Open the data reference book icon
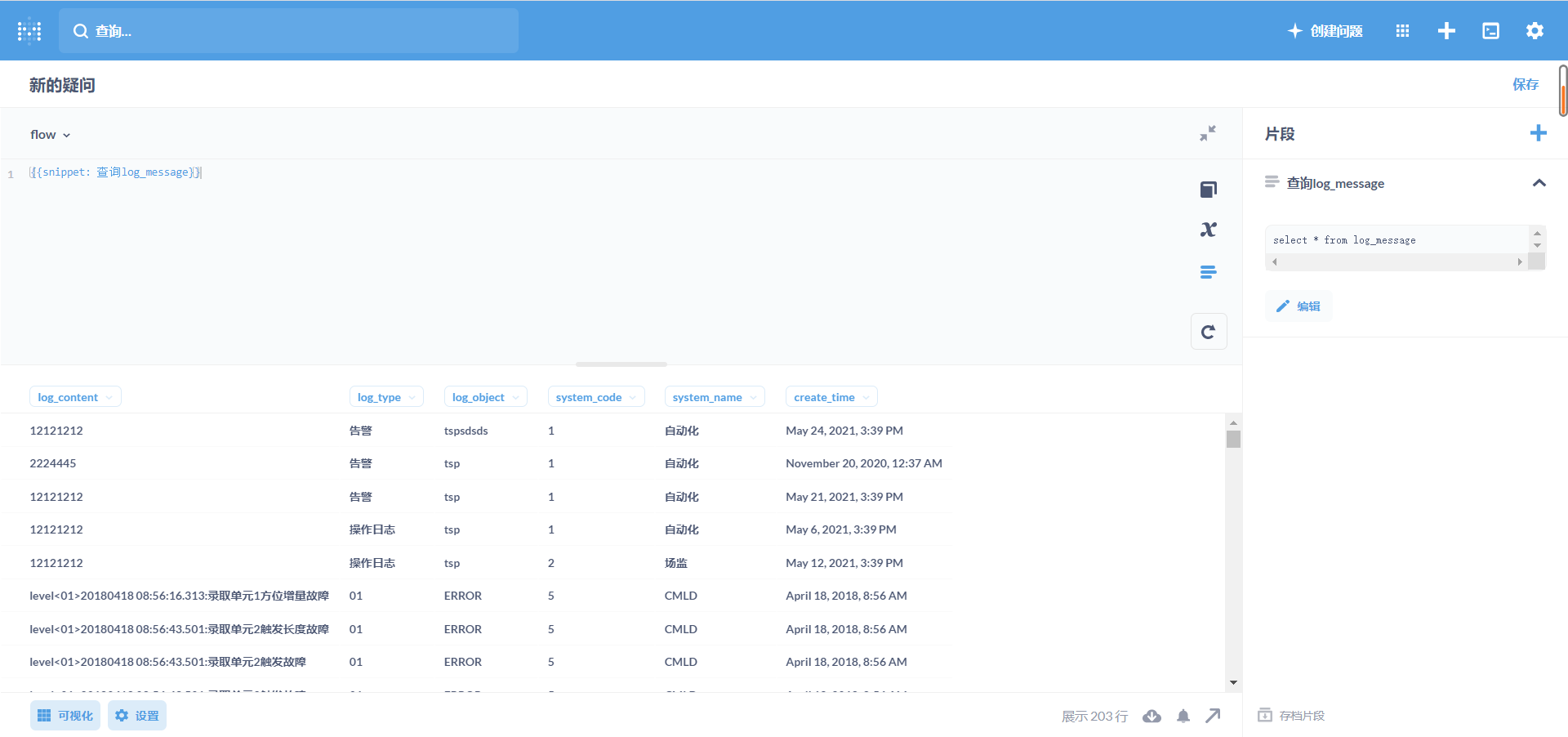The height and width of the screenshot is (737, 1568). point(1209,190)
